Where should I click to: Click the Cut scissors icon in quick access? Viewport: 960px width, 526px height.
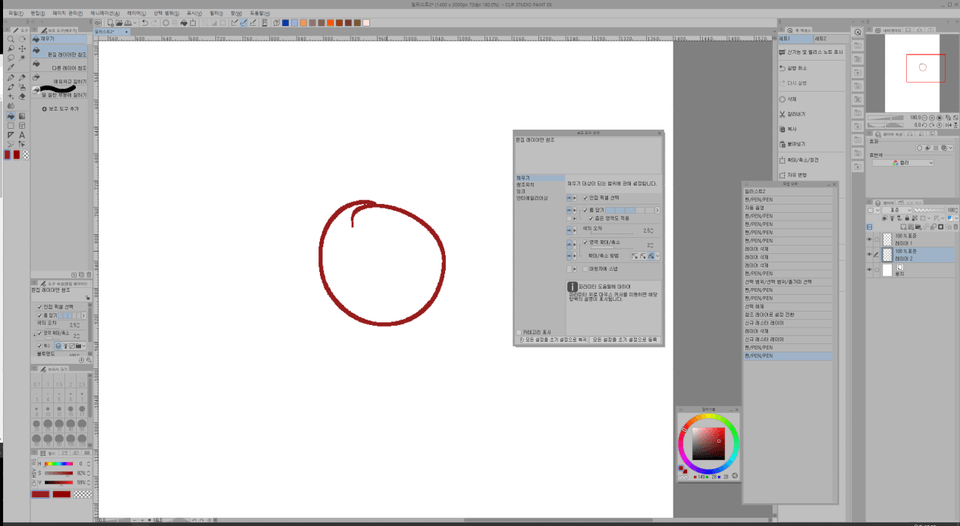(782, 114)
